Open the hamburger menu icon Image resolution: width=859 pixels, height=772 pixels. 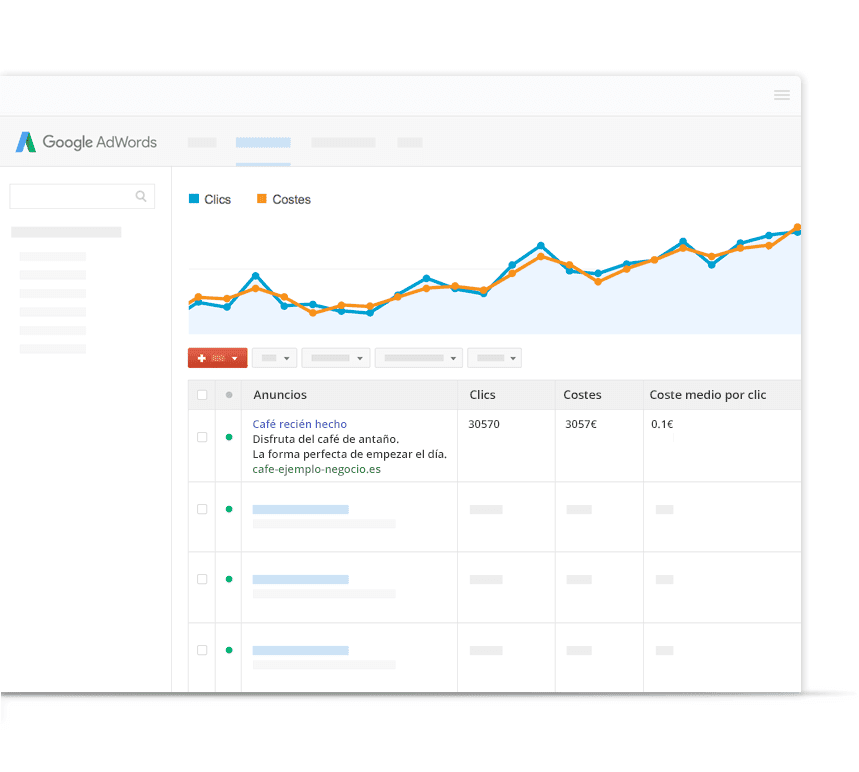pyautogui.click(x=782, y=95)
